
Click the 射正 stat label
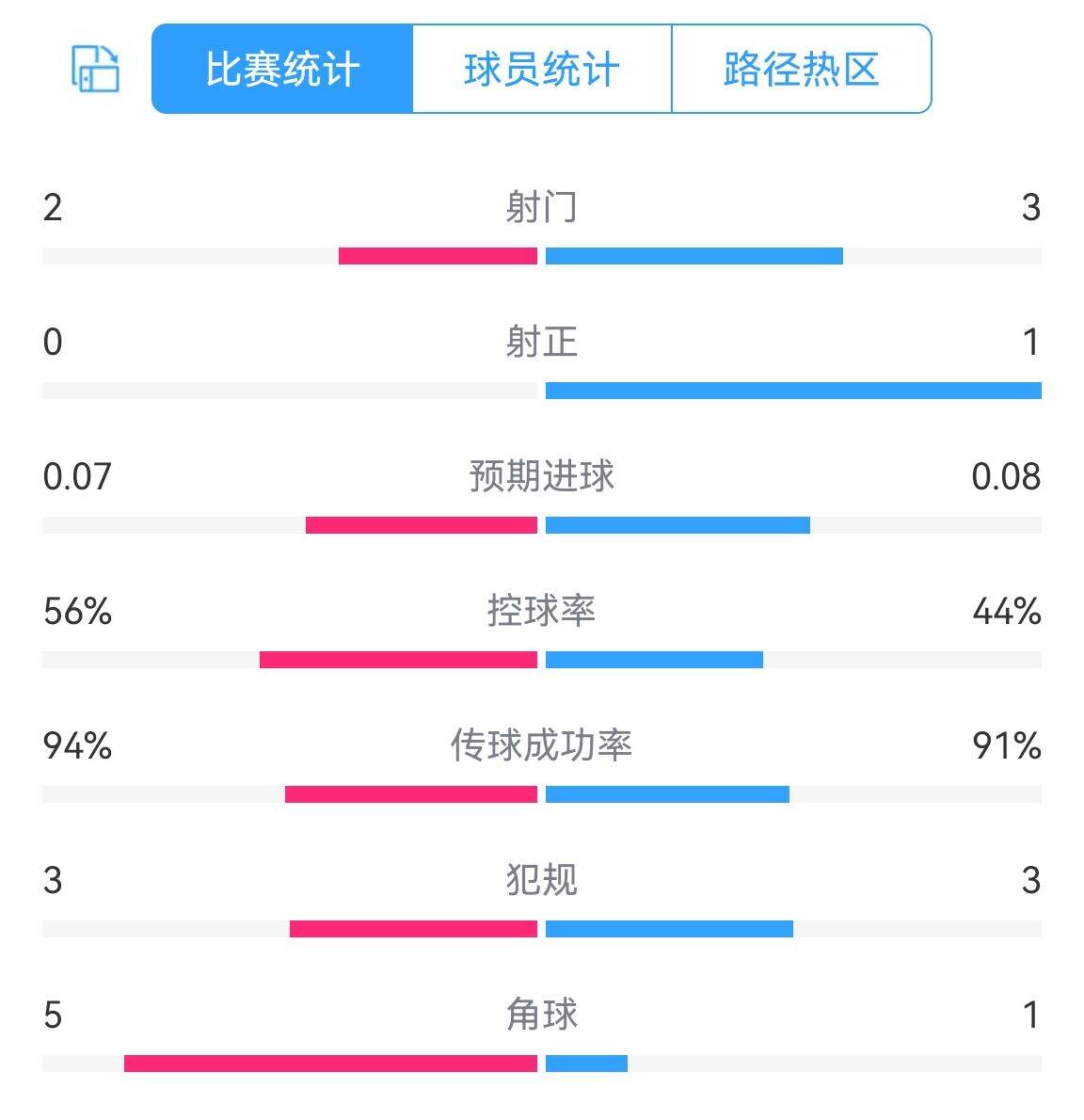[541, 342]
